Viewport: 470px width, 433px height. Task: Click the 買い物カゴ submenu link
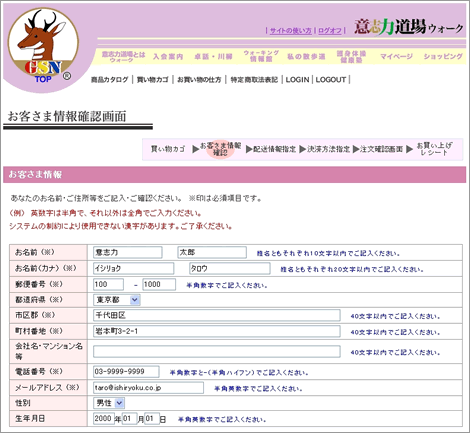pyautogui.click(x=152, y=80)
